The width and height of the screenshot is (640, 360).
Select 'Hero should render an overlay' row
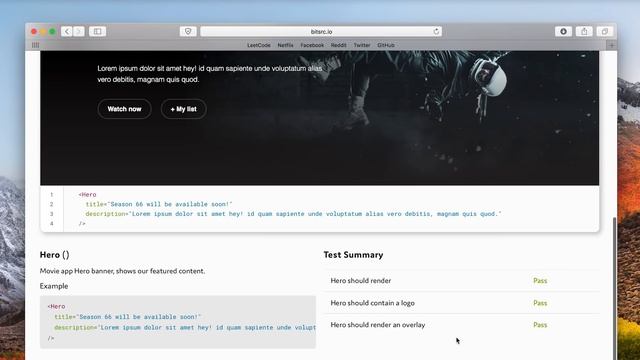tap(461, 325)
